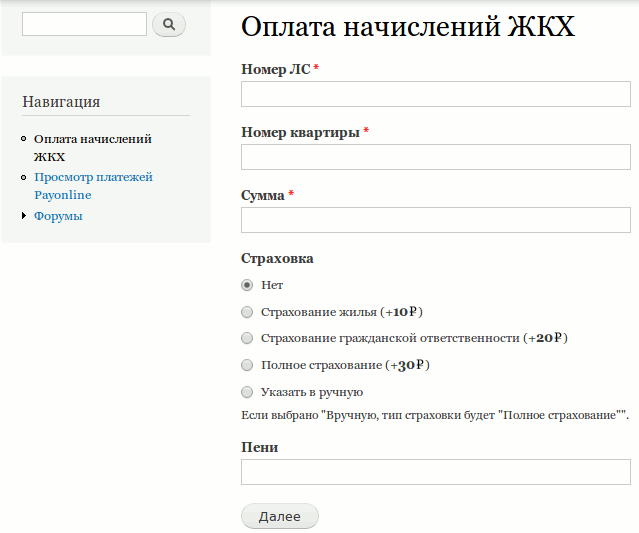Open the Форумы link

coord(58,215)
